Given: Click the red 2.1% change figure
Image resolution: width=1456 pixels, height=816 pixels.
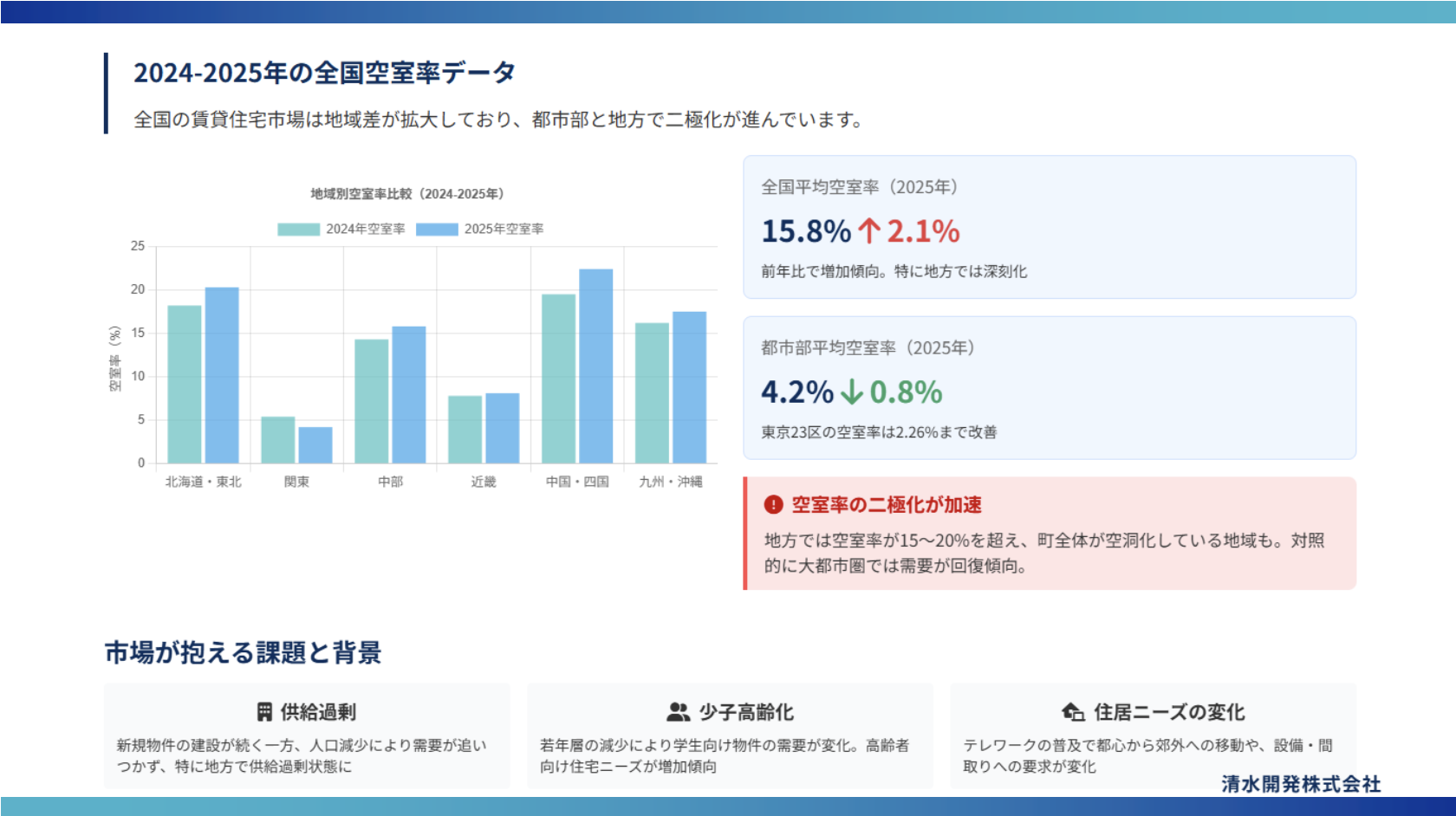Looking at the screenshot, I should coord(923,231).
